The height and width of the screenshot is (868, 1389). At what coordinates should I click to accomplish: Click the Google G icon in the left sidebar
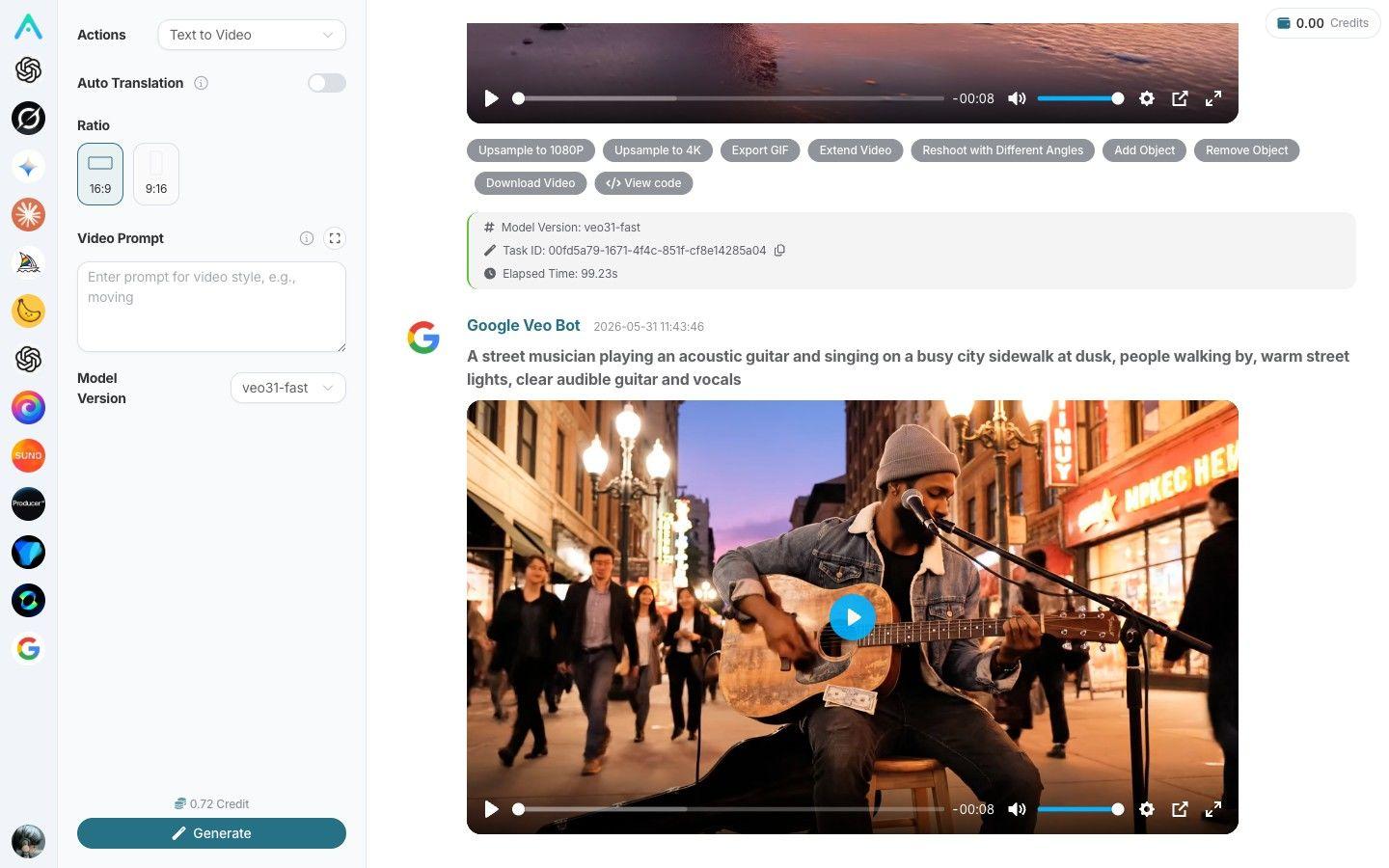click(28, 649)
